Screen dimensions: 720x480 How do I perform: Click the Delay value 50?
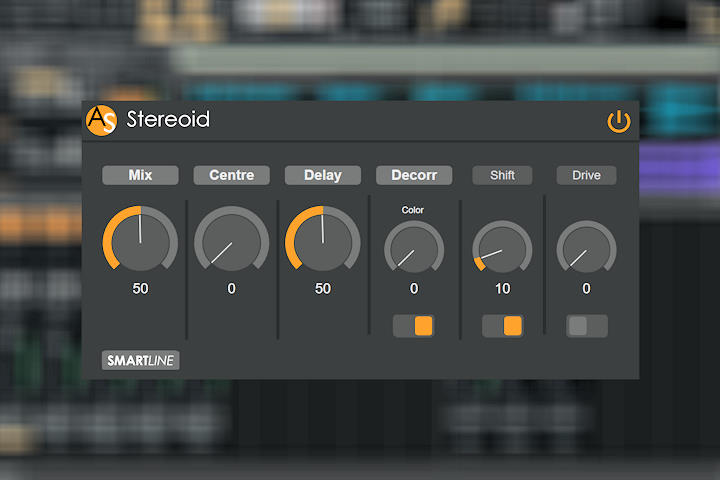323,288
